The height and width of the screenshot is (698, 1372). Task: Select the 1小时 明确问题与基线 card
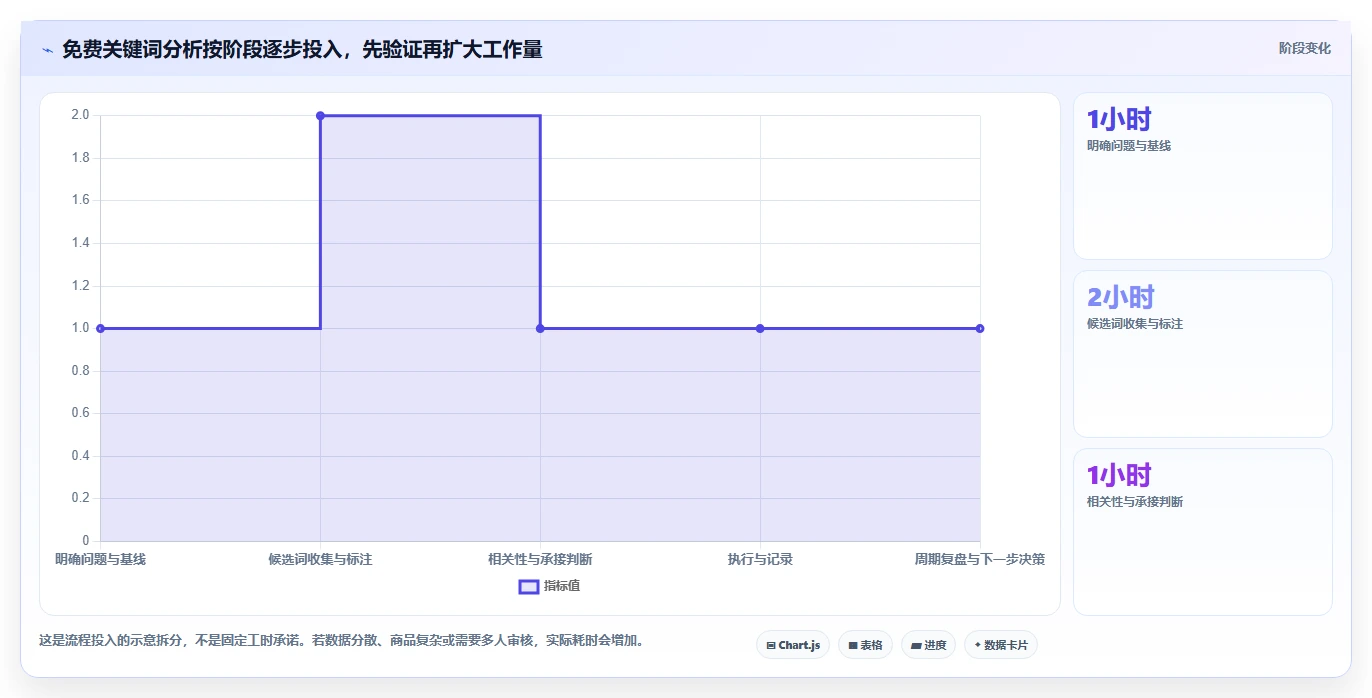pyautogui.click(x=1202, y=176)
